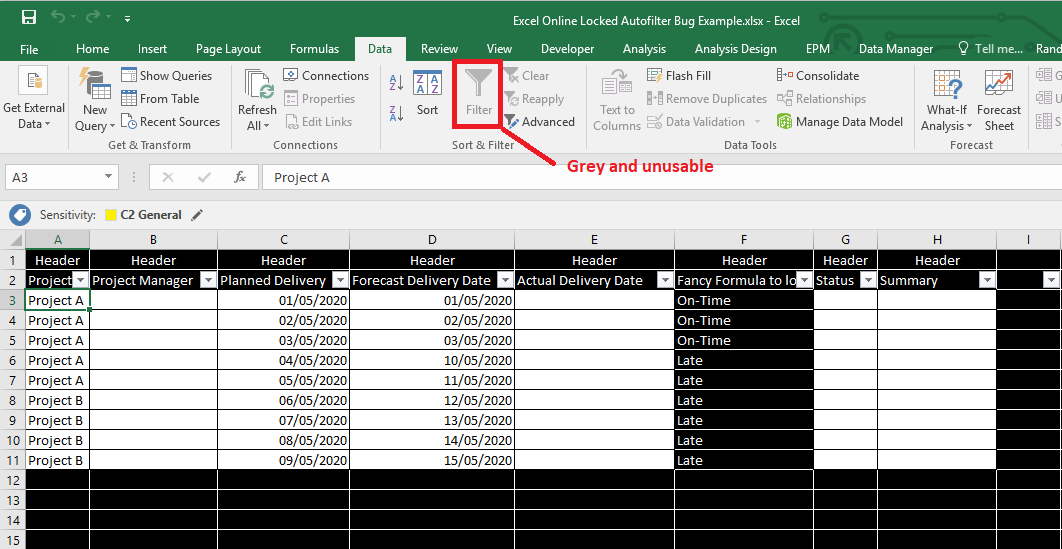The width and height of the screenshot is (1062, 549).
Task: Open the Get External Data menu
Action: click(34, 98)
